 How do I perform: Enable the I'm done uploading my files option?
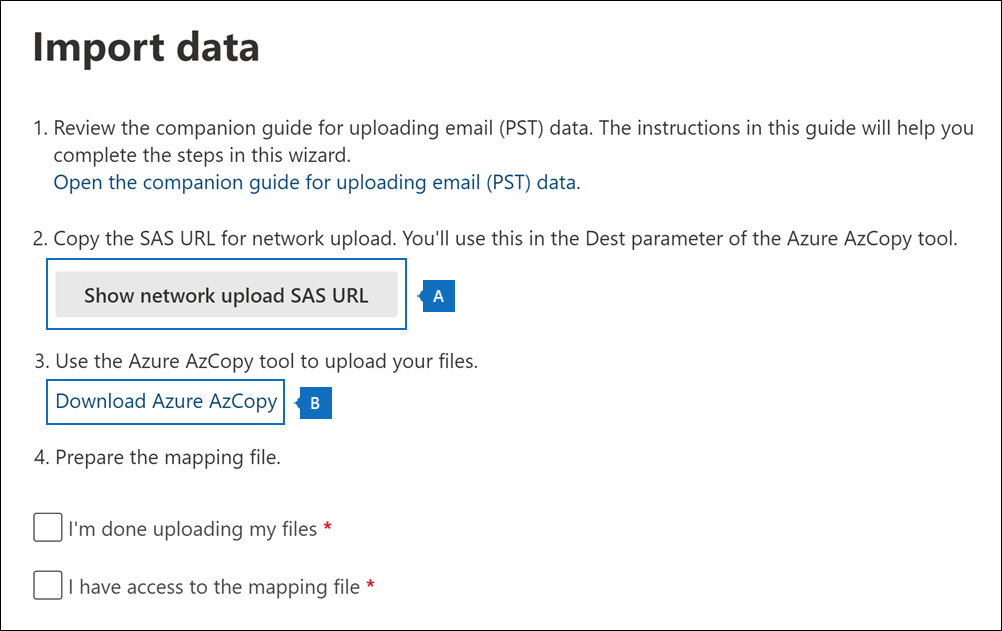(x=47, y=526)
